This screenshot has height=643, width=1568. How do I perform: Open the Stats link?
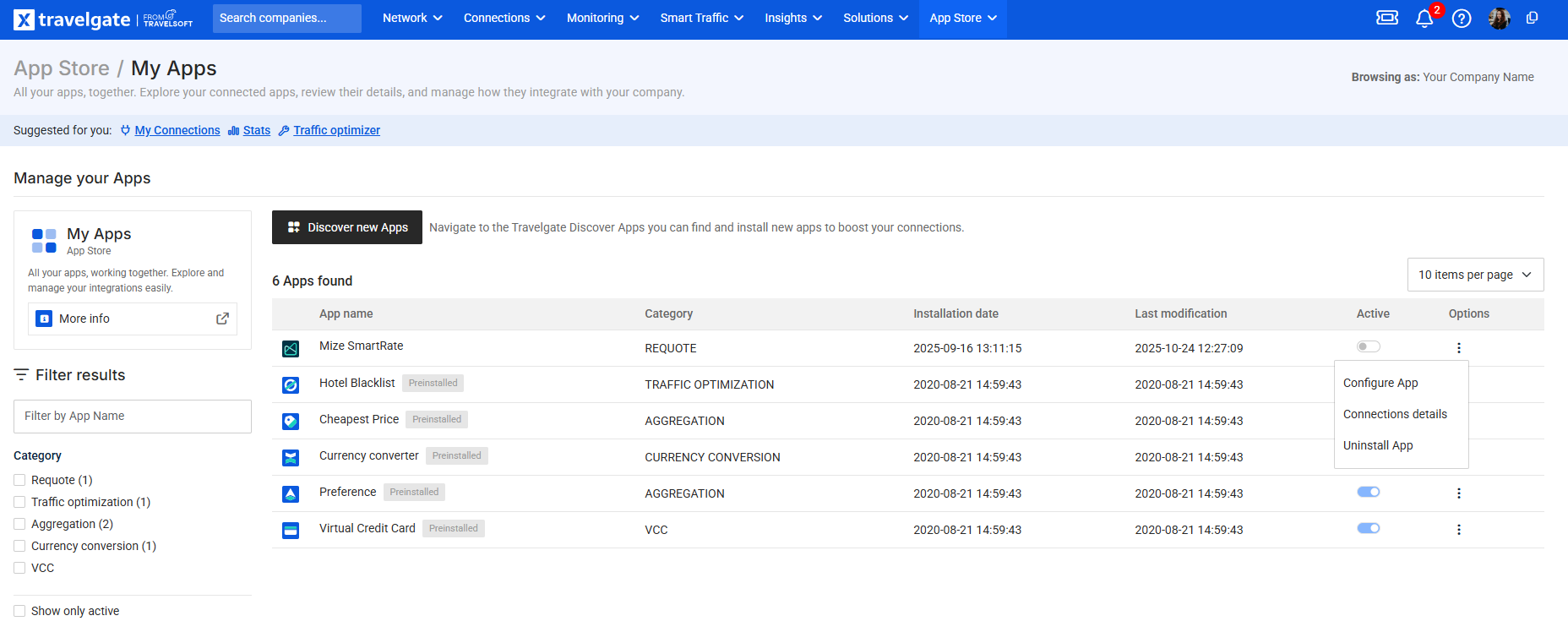point(257,130)
